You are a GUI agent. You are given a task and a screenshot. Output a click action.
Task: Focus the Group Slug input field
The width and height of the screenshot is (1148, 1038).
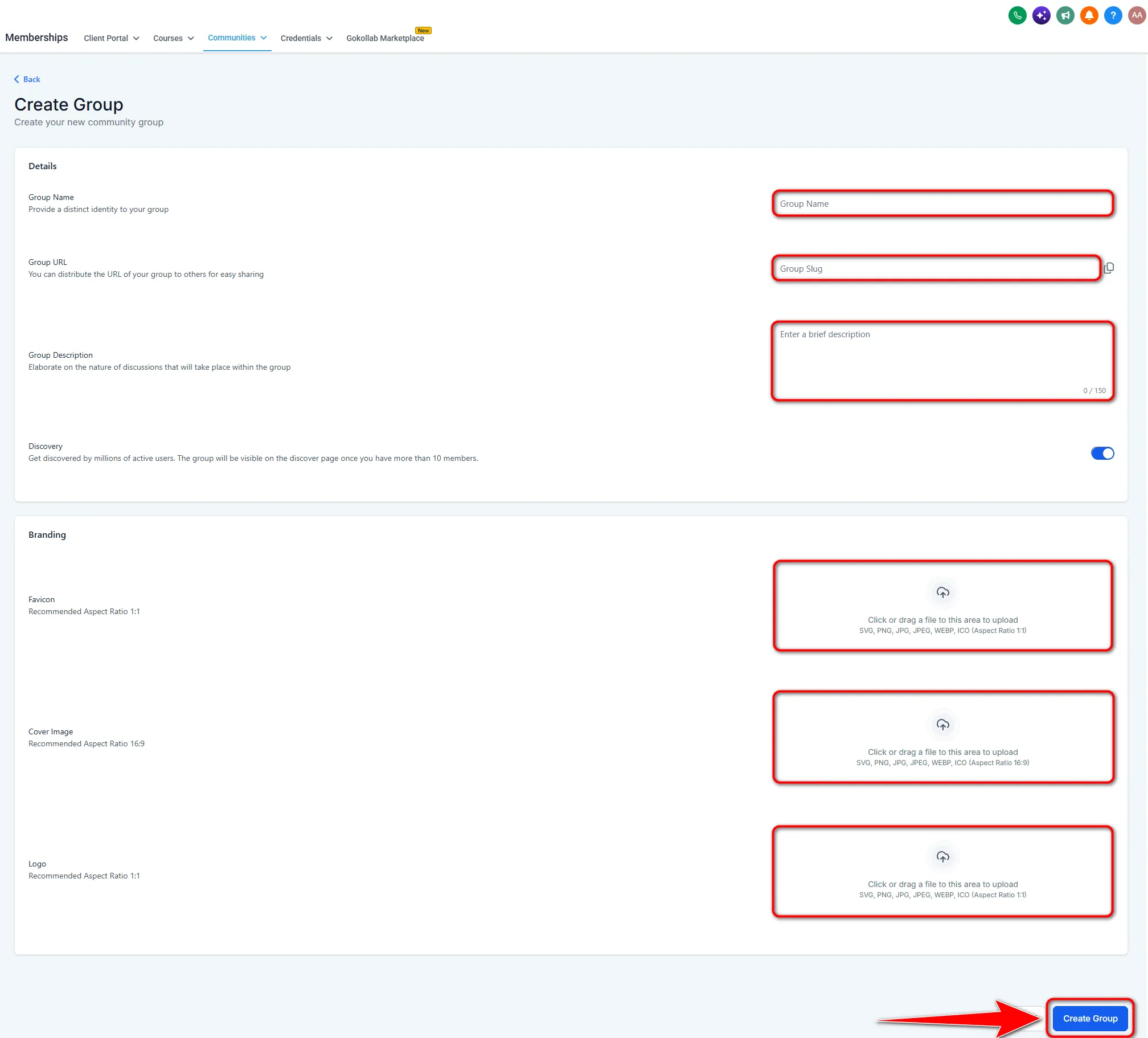coord(936,268)
